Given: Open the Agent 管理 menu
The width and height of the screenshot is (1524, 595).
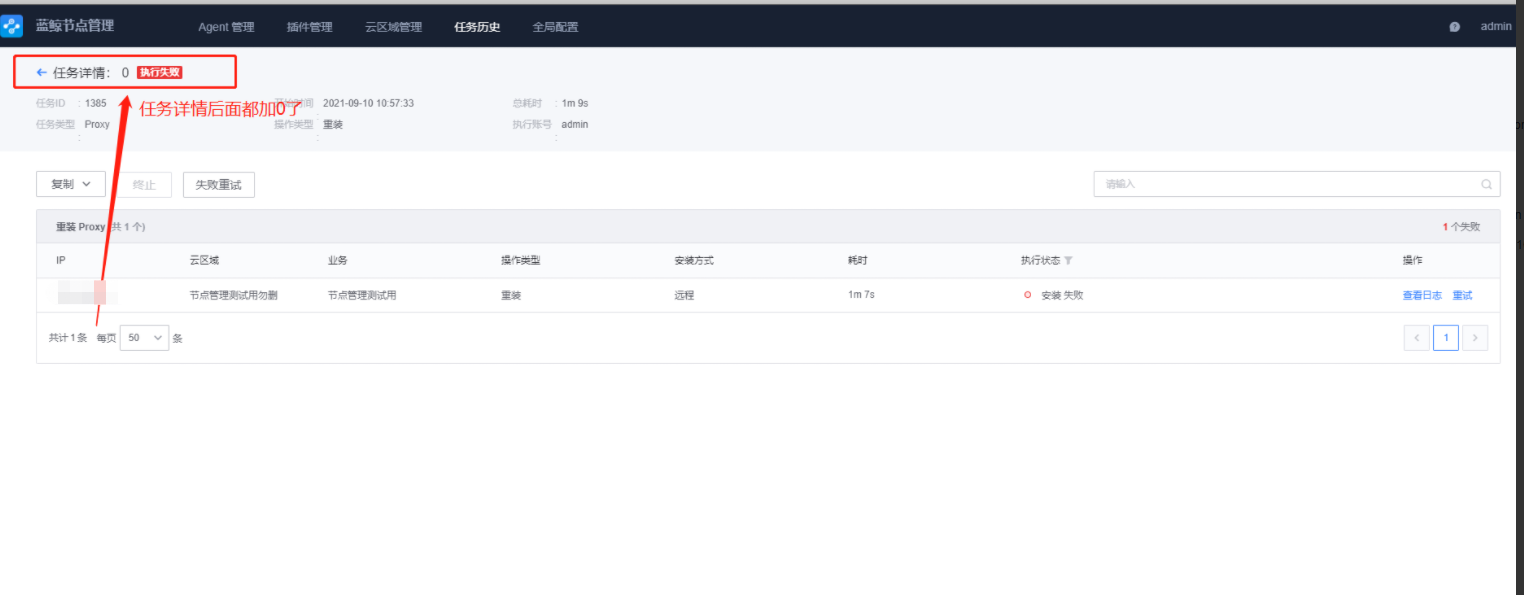Looking at the screenshot, I should tap(226, 27).
